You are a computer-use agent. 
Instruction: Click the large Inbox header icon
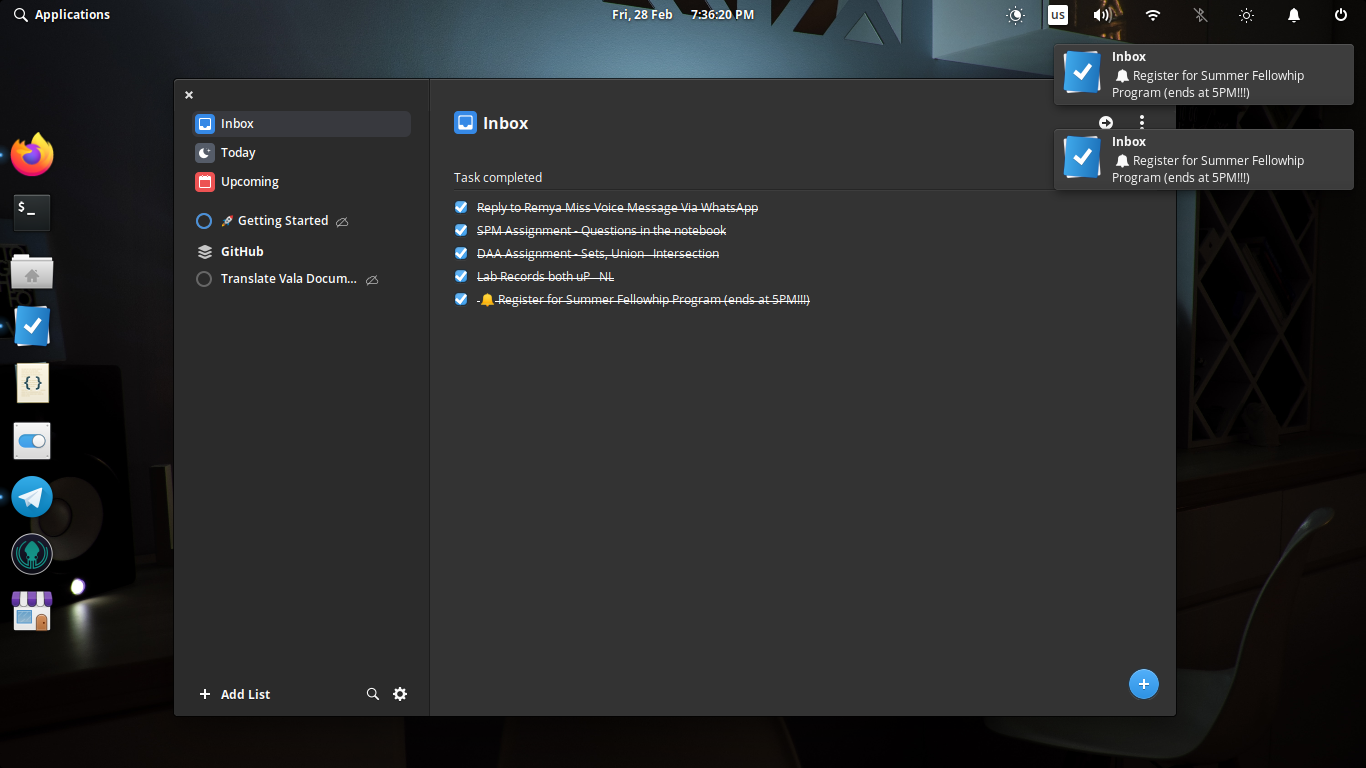click(465, 123)
